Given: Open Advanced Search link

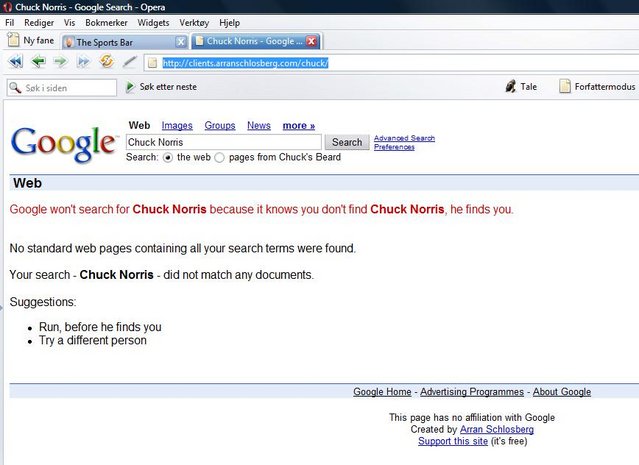Looking at the screenshot, I should point(404,138).
